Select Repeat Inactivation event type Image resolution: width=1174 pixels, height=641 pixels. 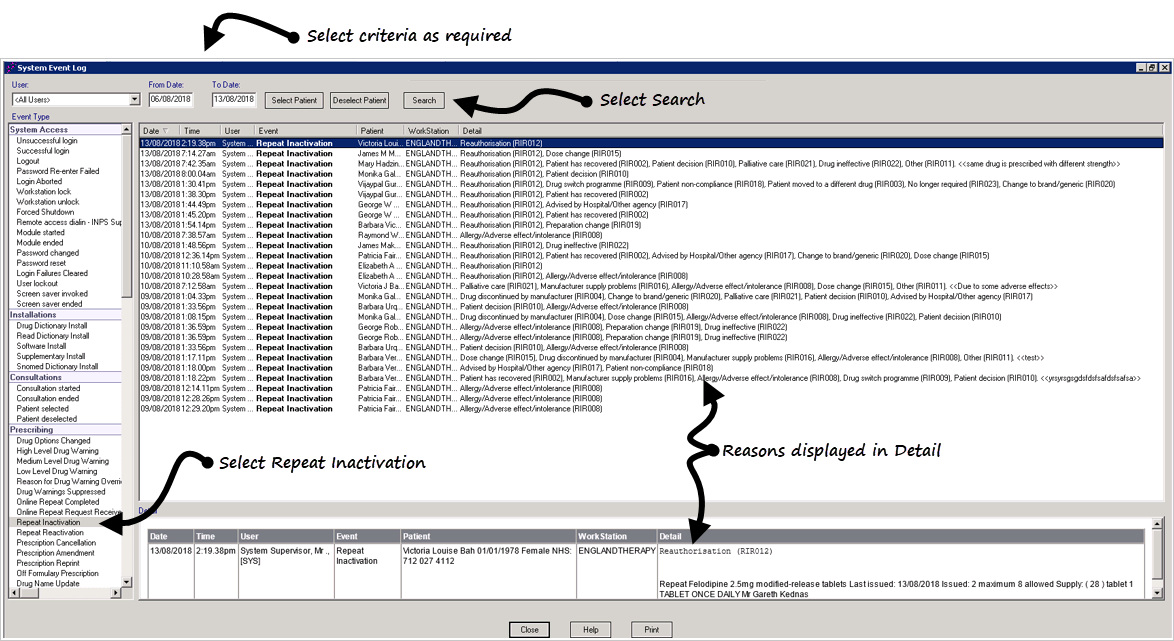pyautogui.click(x=48, y=523)
